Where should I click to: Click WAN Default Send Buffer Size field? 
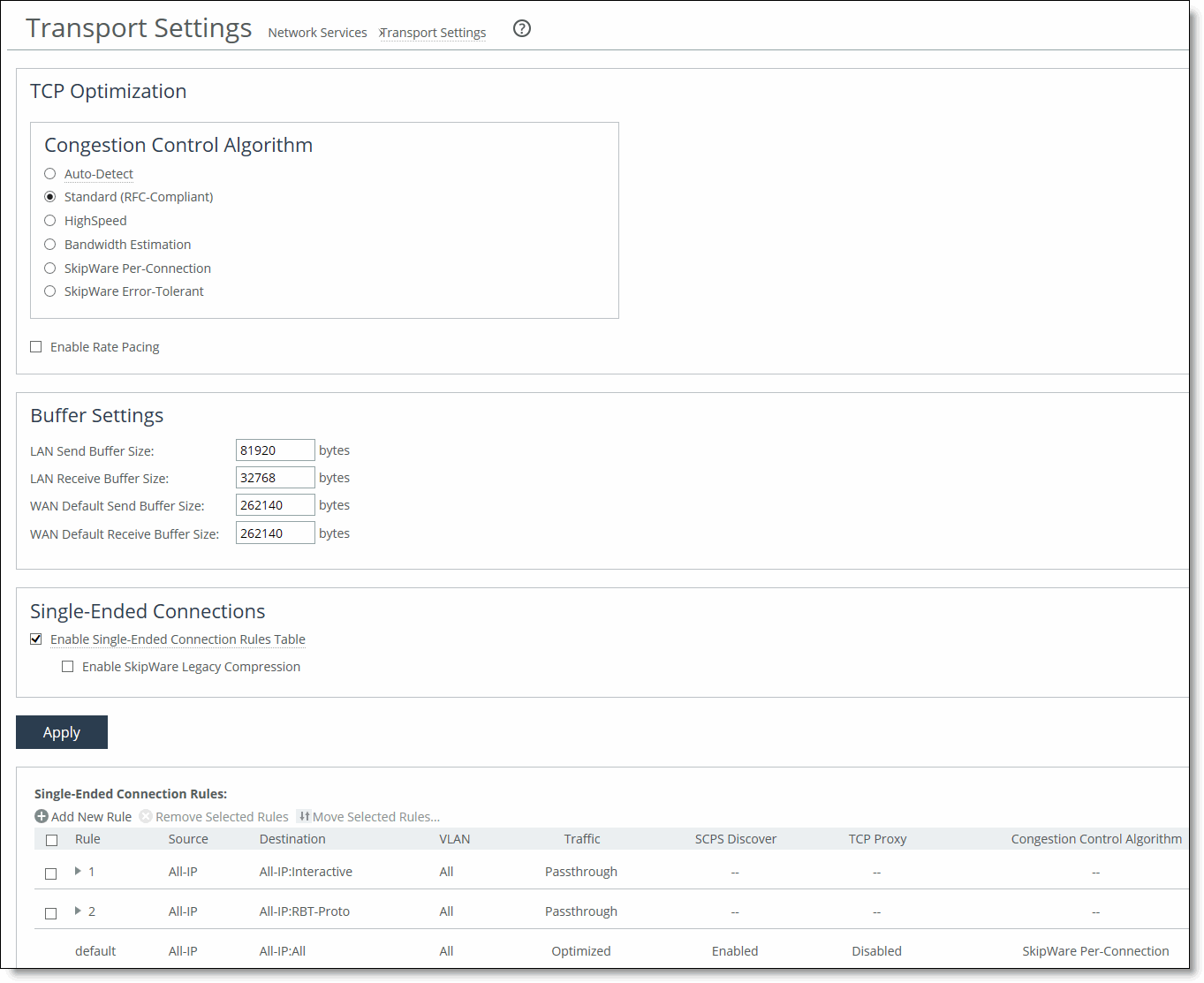coord(276,505)
